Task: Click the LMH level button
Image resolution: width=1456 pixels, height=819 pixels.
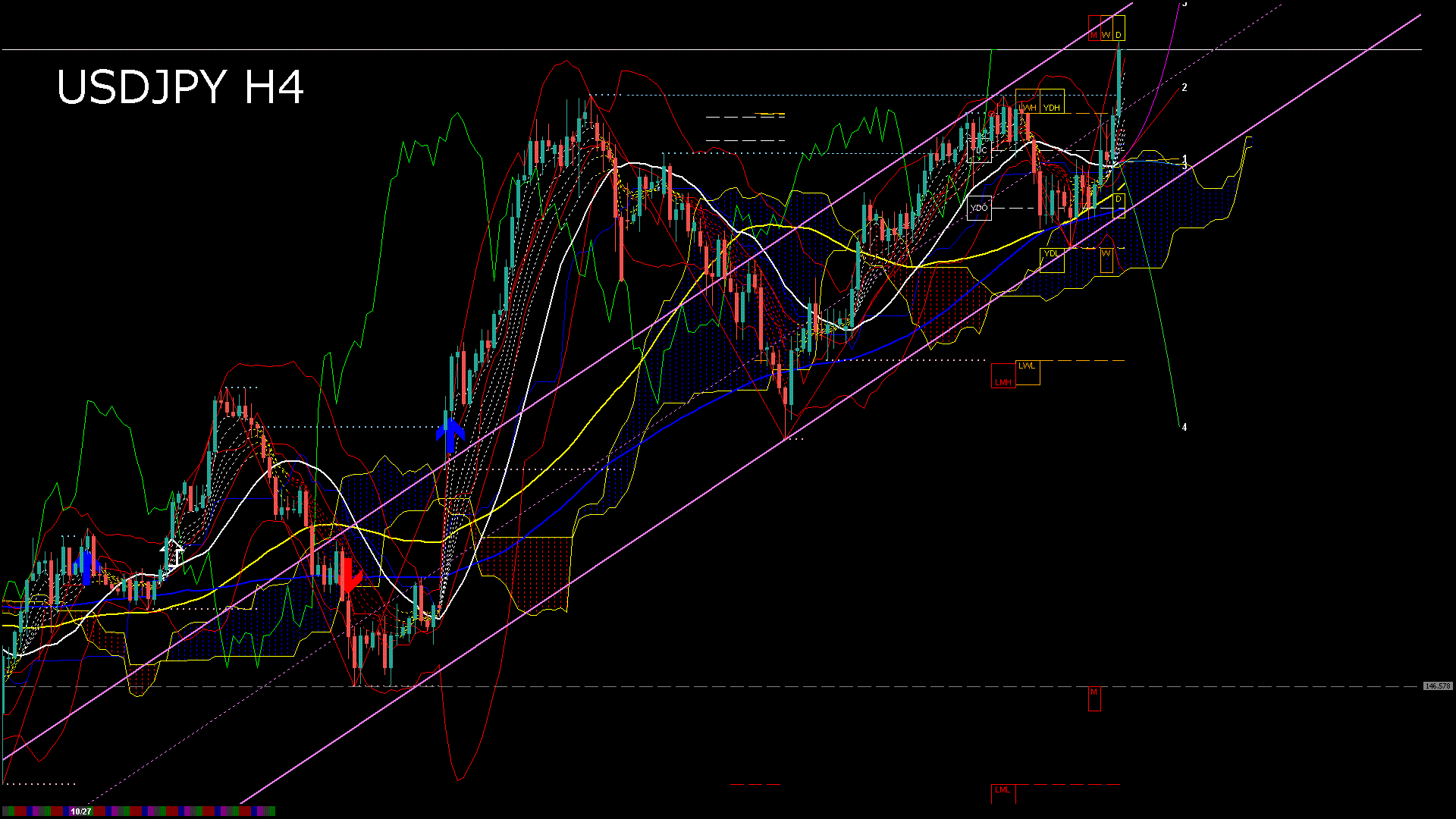Action: click(1005, 381)
